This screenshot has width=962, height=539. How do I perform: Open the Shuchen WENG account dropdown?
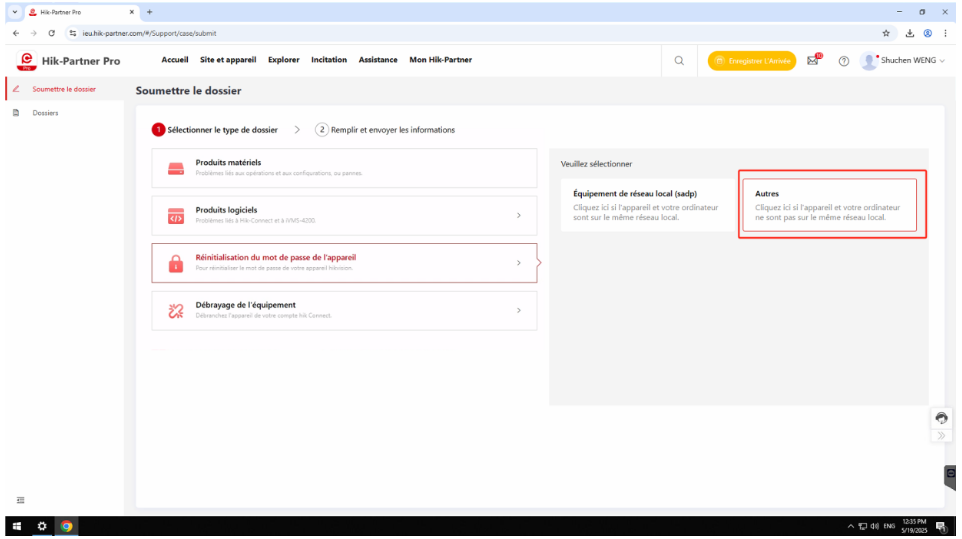pyautogui.click(x=913, y=61)
